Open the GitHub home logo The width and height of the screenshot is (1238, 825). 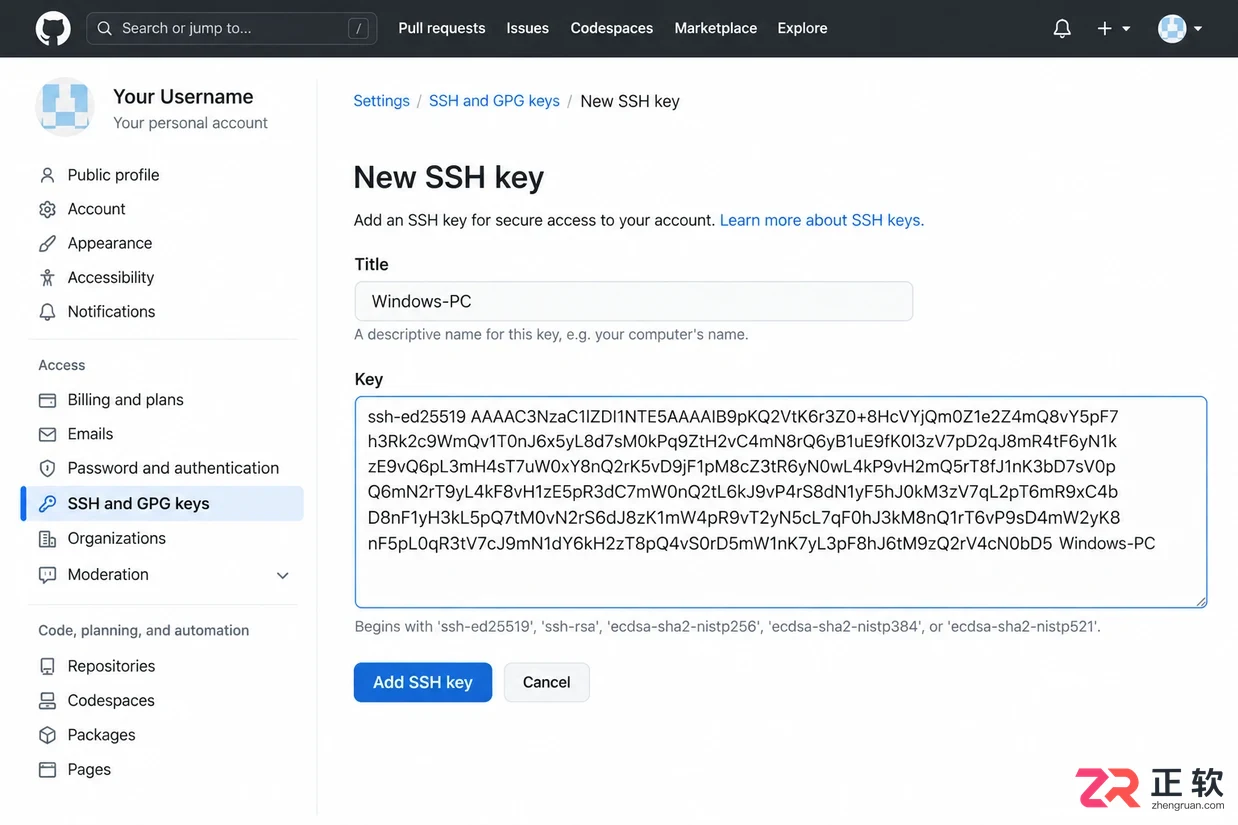pos(53,28)
